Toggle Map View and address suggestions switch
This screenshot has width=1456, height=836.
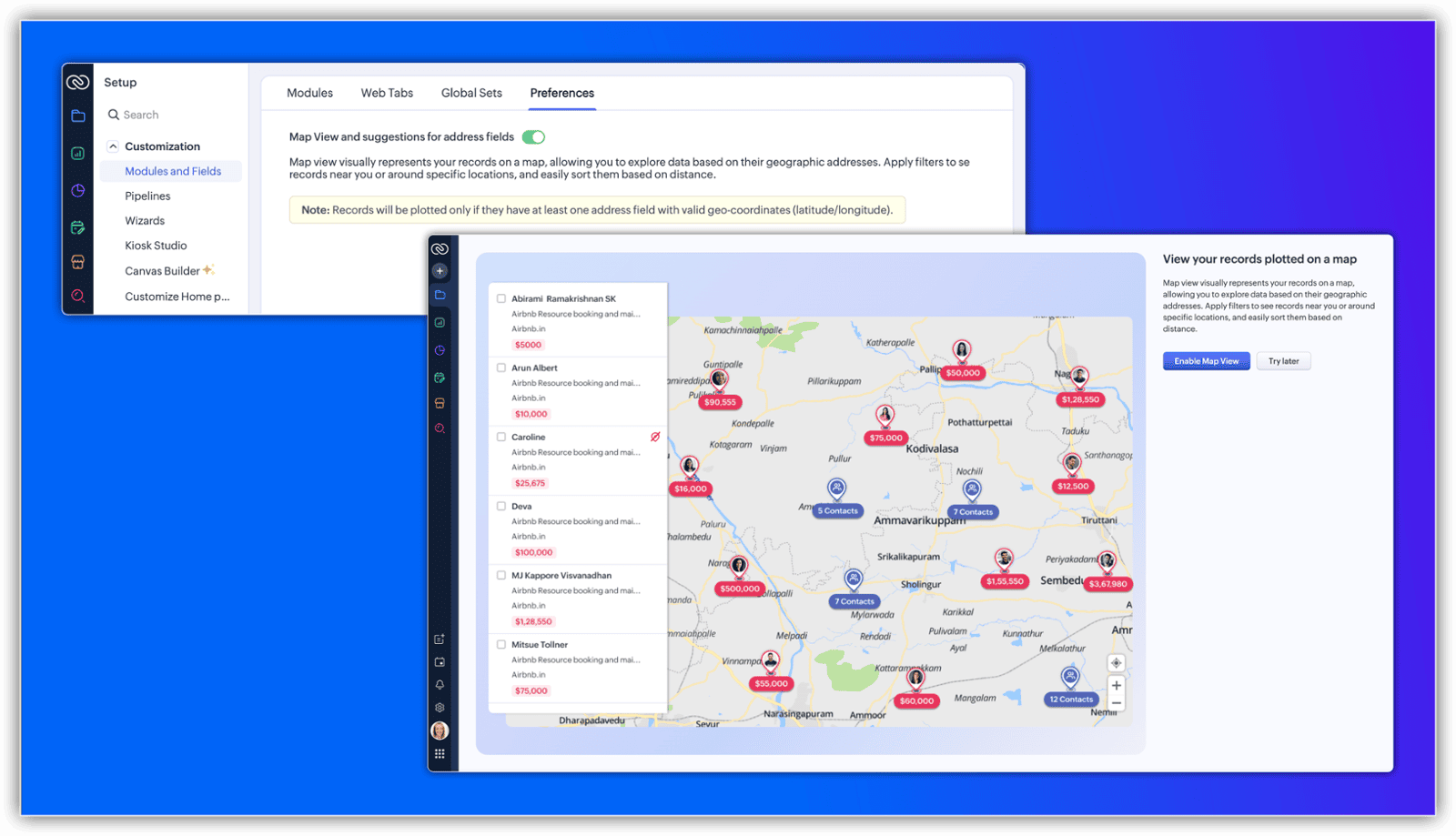click(533, 137)
